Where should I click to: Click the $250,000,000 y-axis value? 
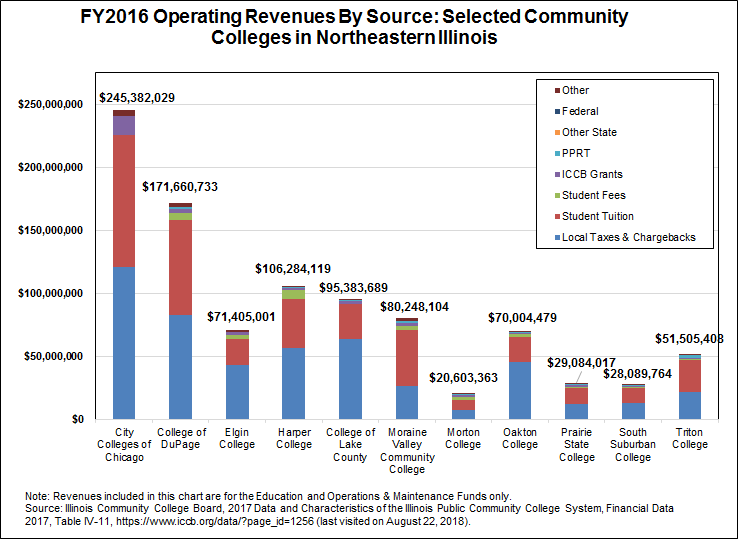50,105
